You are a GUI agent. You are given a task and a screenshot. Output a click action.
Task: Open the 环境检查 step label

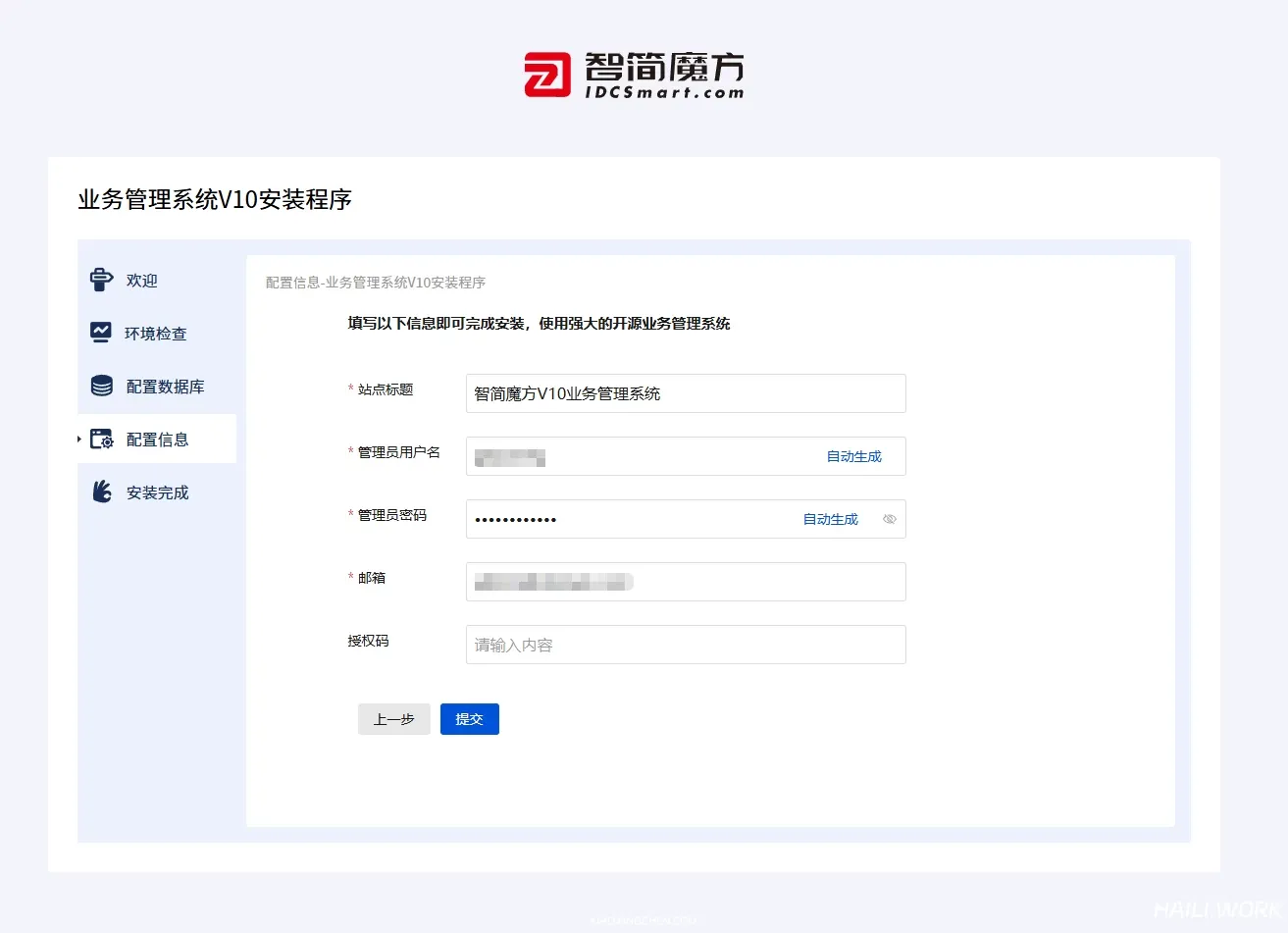155,334
